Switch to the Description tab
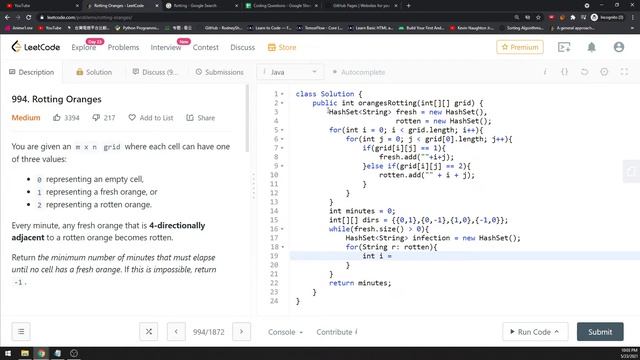Viewport: 640px width, 360px height. pyautogui.click(x=31, y=72)
